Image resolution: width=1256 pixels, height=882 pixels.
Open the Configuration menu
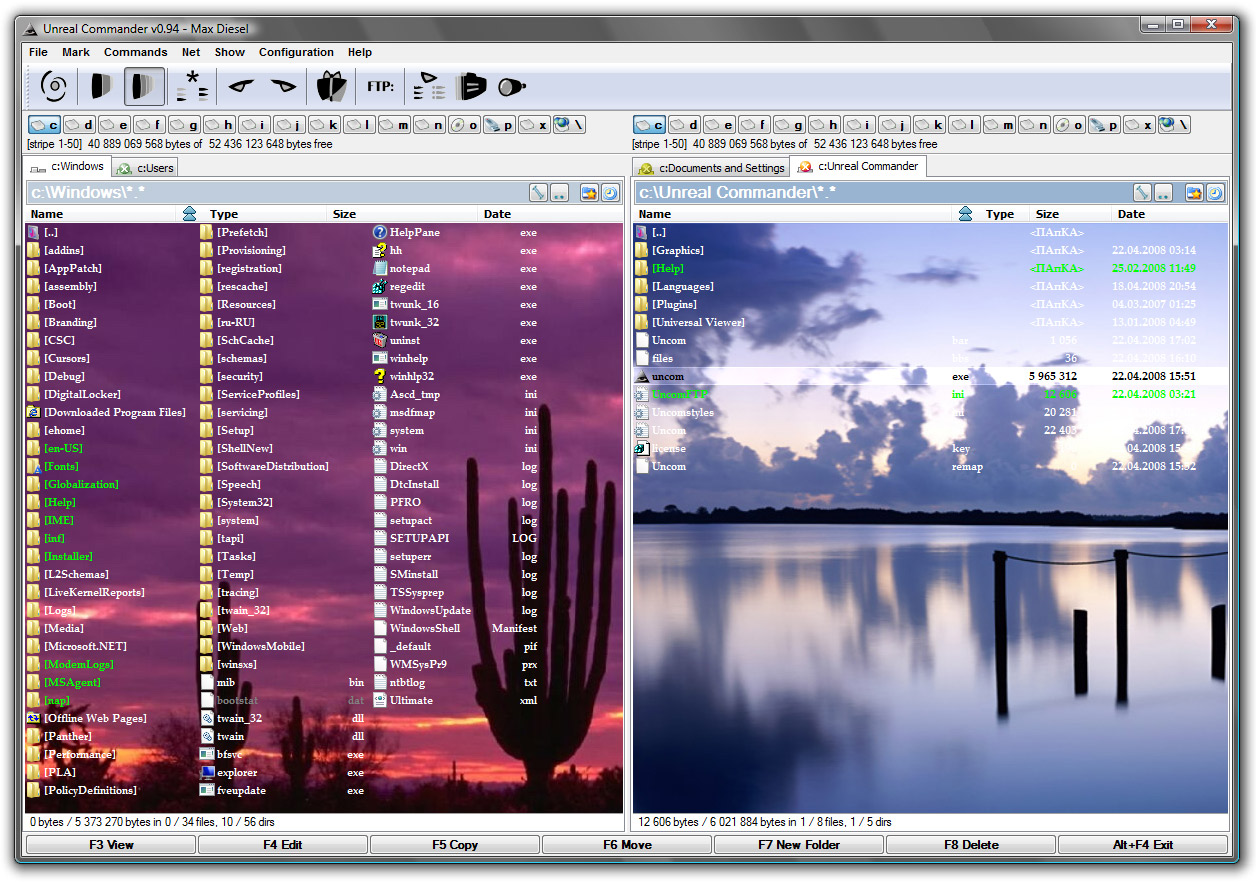(296, 52)
